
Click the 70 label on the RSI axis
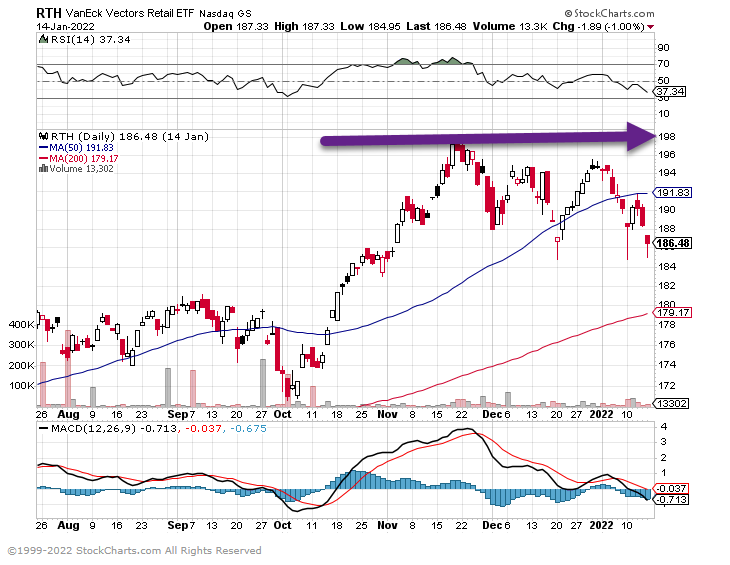(663, 64)
